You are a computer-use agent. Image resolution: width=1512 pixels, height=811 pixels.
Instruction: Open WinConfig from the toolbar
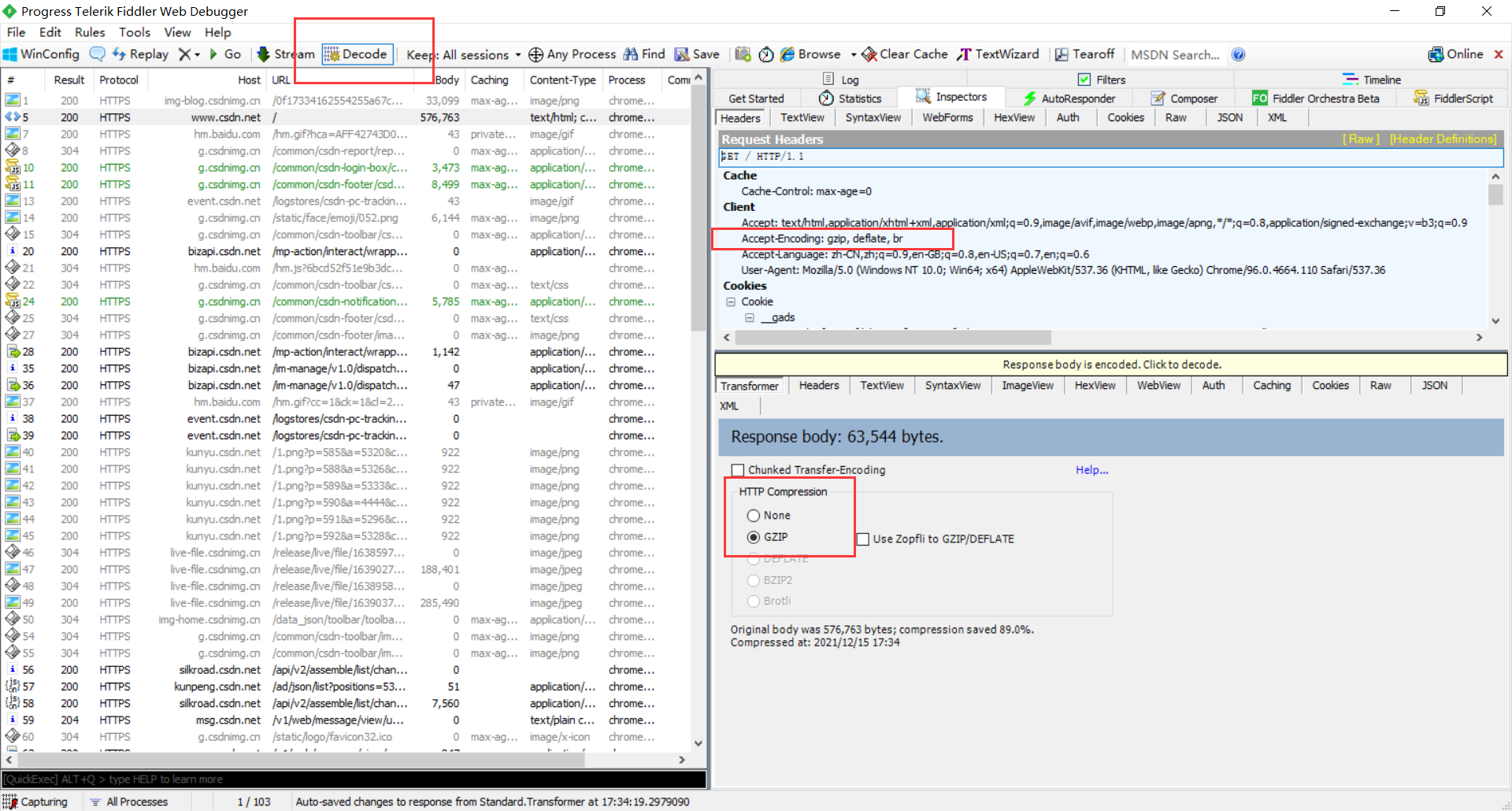point(41,54)
